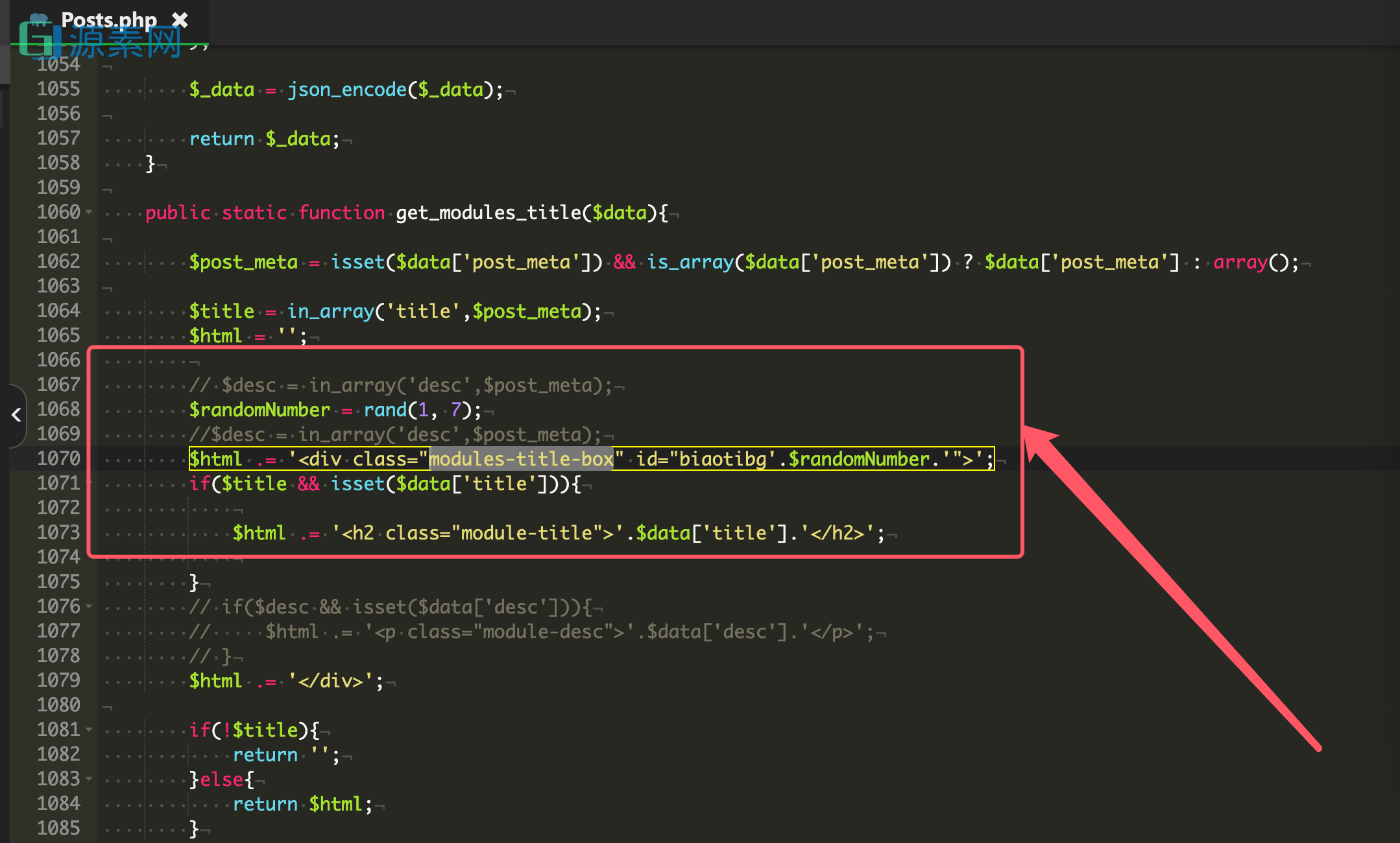Click get_modules_title function name
Viewport: 1400px width, 843px height.
click(489, 213)
